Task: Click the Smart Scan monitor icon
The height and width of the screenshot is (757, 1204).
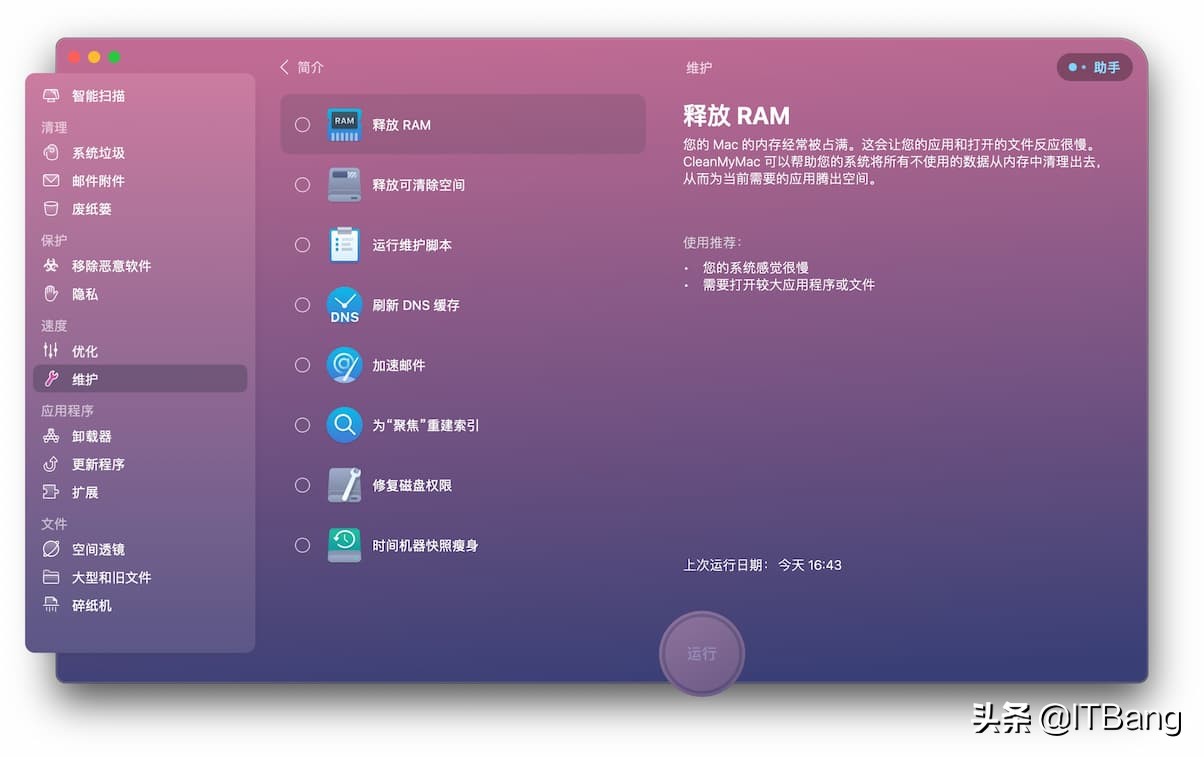Action: click(x=51, y=96)
